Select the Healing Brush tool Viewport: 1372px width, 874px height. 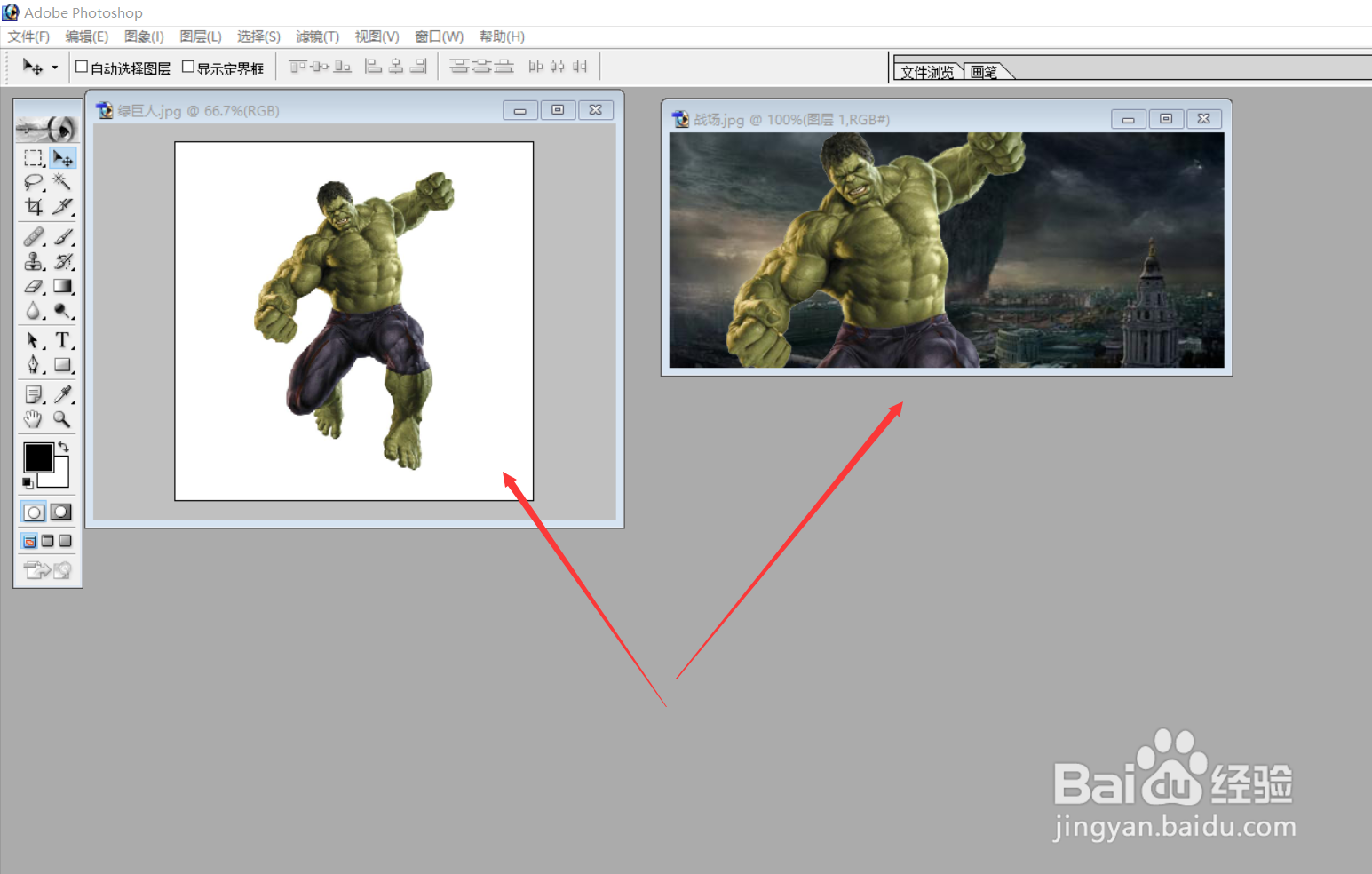click(x=34, y=237)
